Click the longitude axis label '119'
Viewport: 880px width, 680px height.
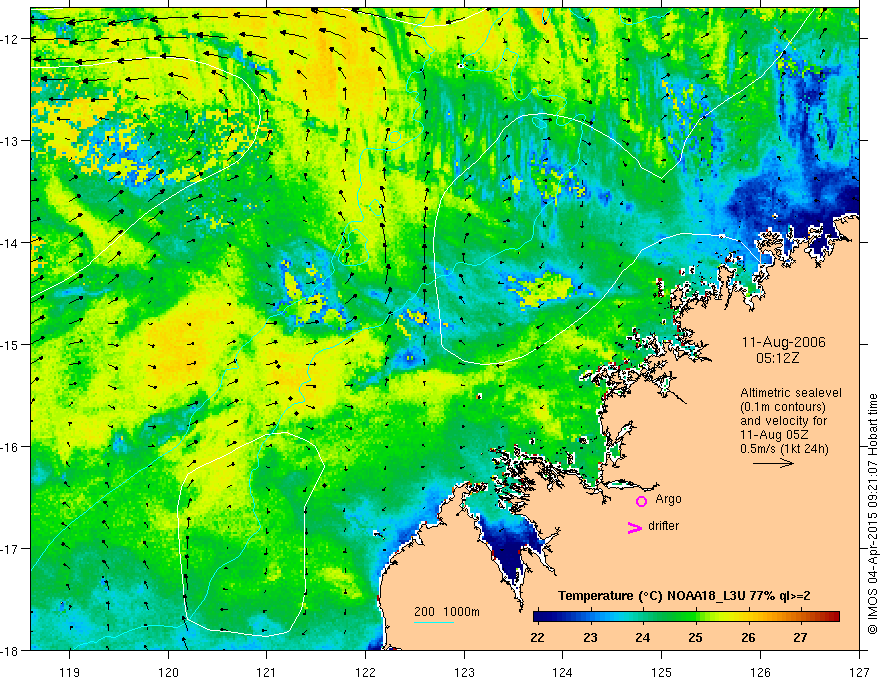[x=70, y=672]
